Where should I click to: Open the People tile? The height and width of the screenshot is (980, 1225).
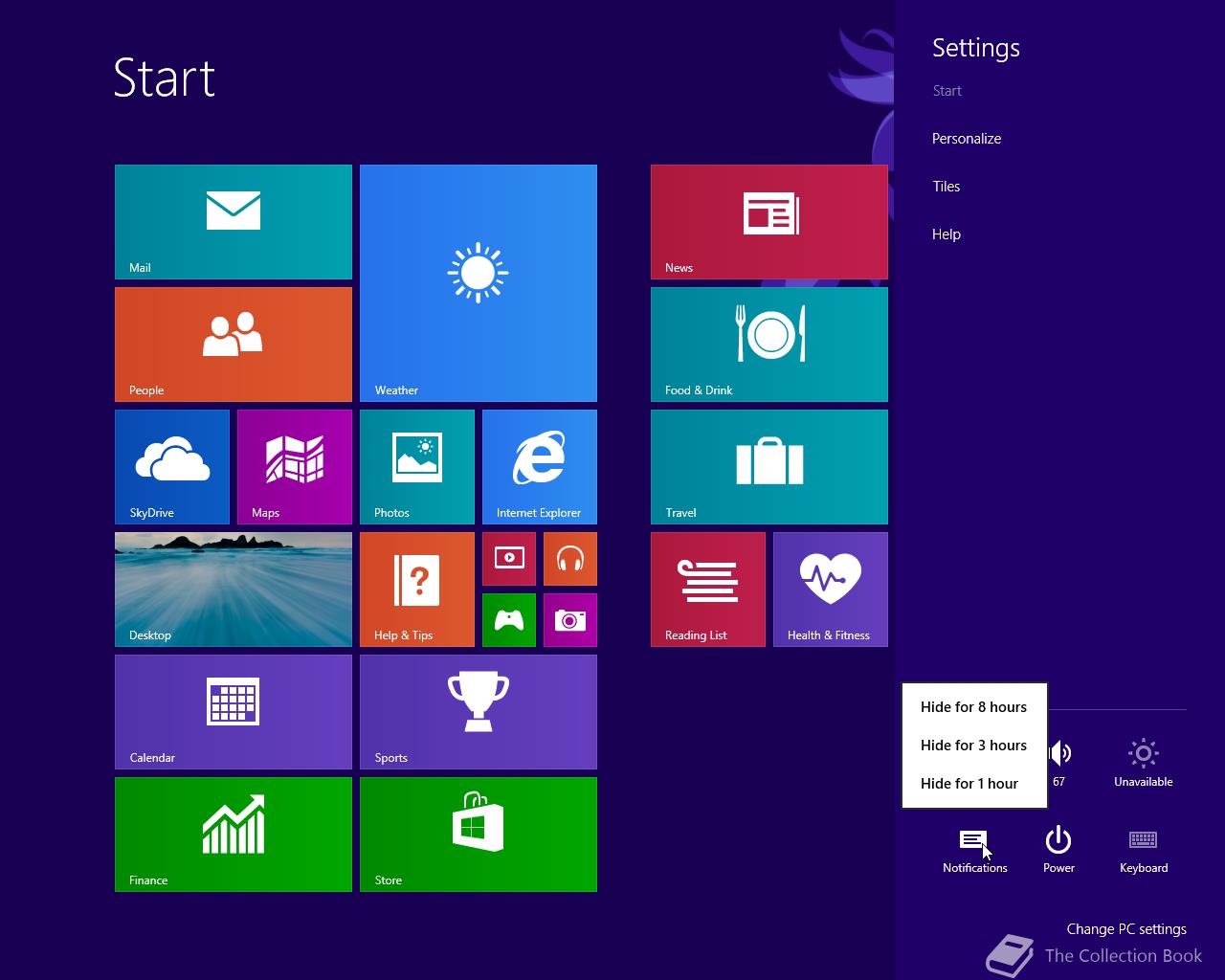point(234,345)
